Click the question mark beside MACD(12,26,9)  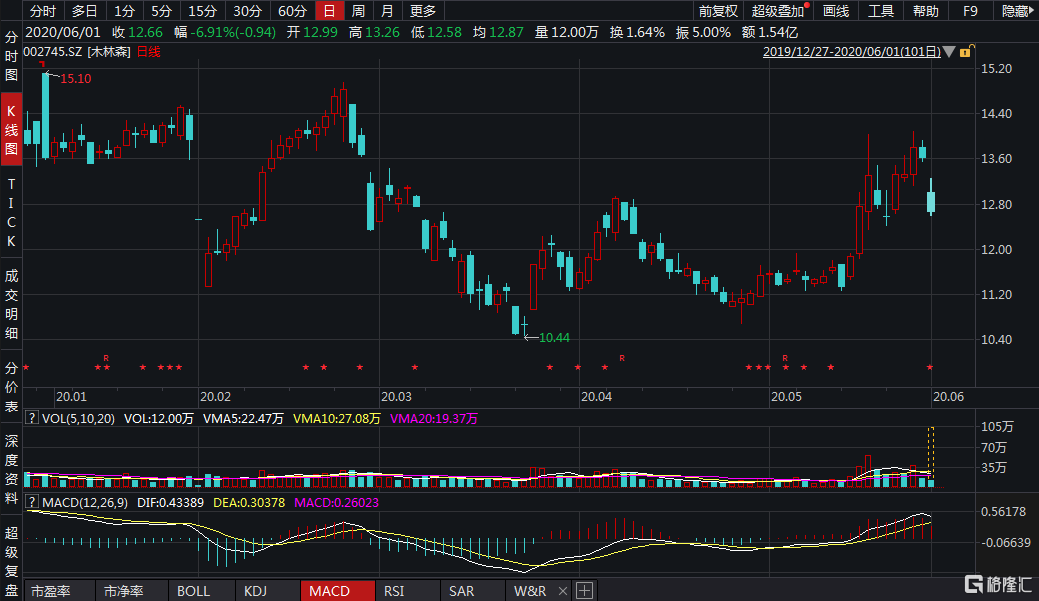(x=31, y=500)
